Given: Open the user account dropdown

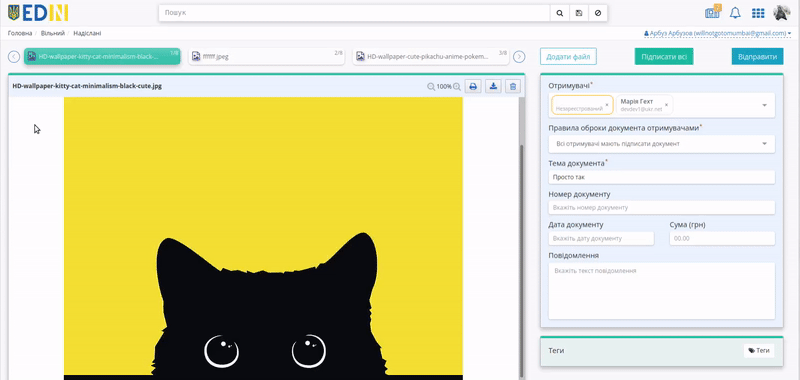Looking at the screenshot, I should click(x=717, y=33).
